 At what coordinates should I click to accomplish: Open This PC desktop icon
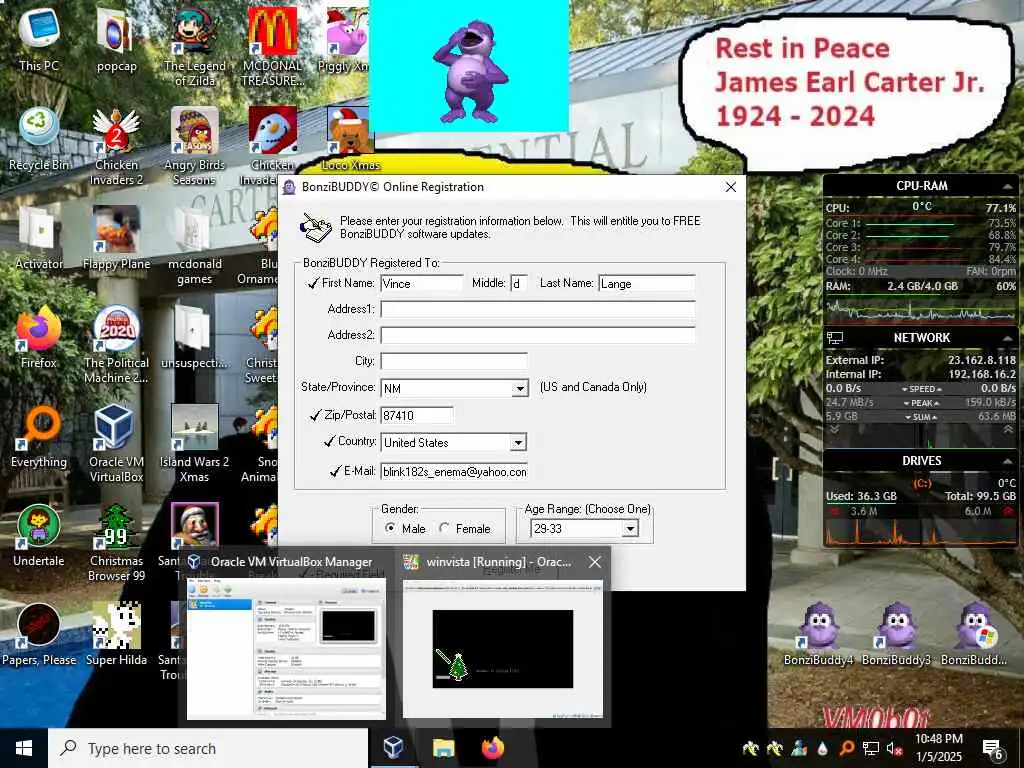click(x=39, y=39)
